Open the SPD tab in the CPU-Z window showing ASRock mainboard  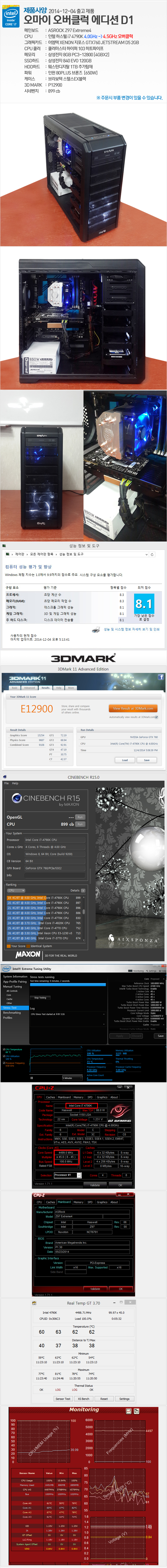click(x=90, y=1202)
